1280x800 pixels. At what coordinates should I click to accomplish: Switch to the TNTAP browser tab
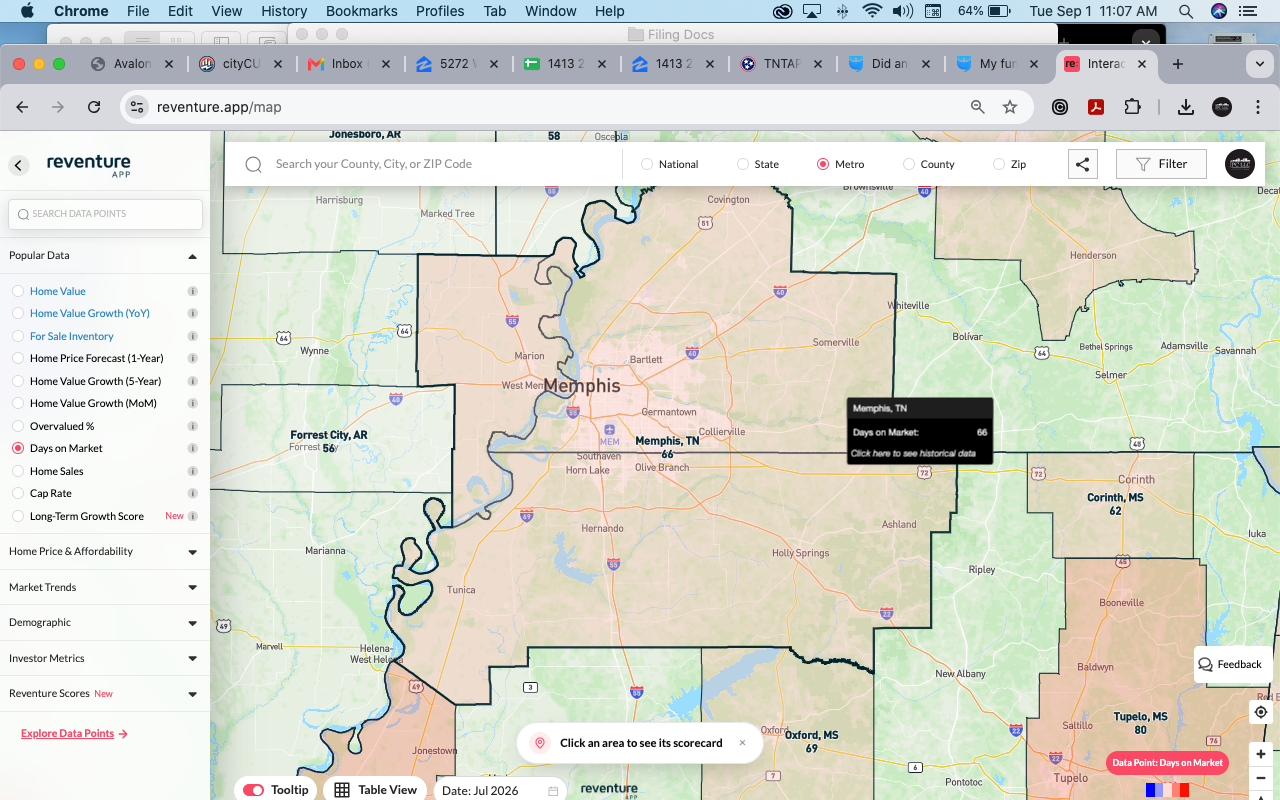point(782,64)
